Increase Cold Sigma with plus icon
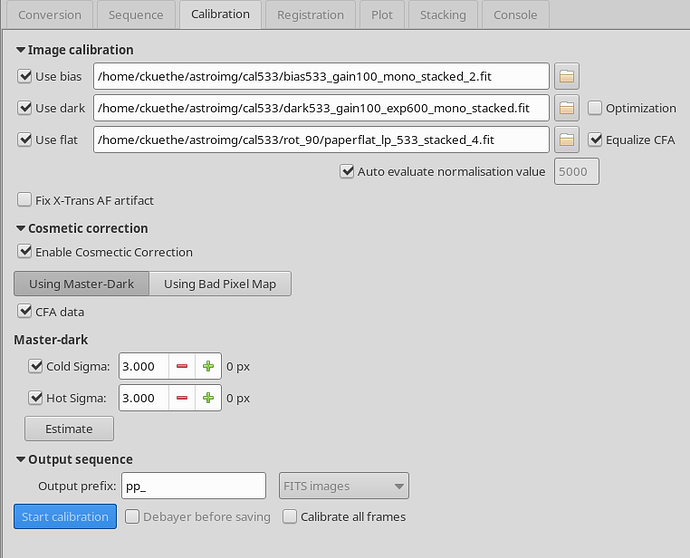Screen dimensions: 690x558 [208, 366]
